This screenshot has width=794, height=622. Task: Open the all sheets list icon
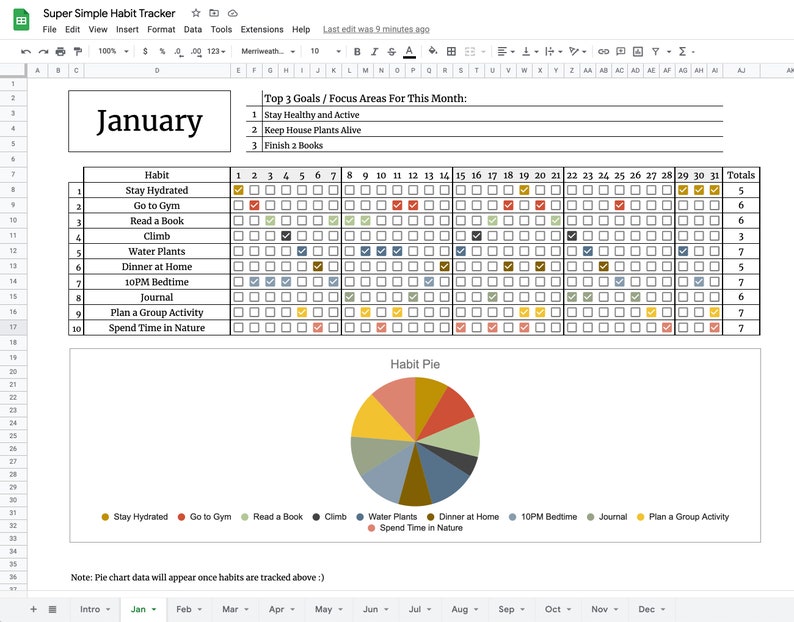(52, 609)
